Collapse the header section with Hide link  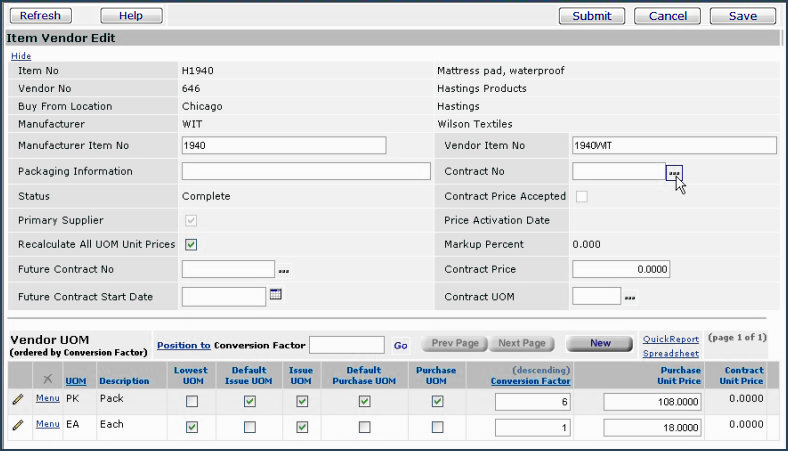point(21,56)
